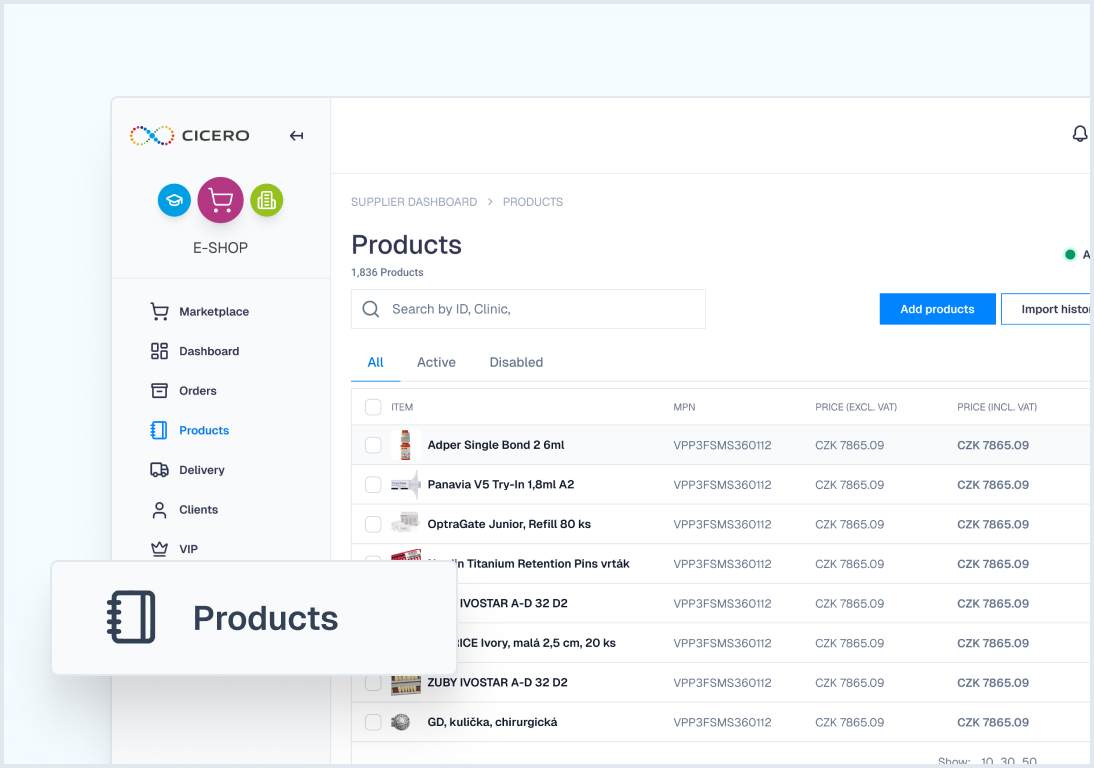Open the Dashboard grid icon
The height and width of the screenshot is (768, 1094).
tap(160, 351)
